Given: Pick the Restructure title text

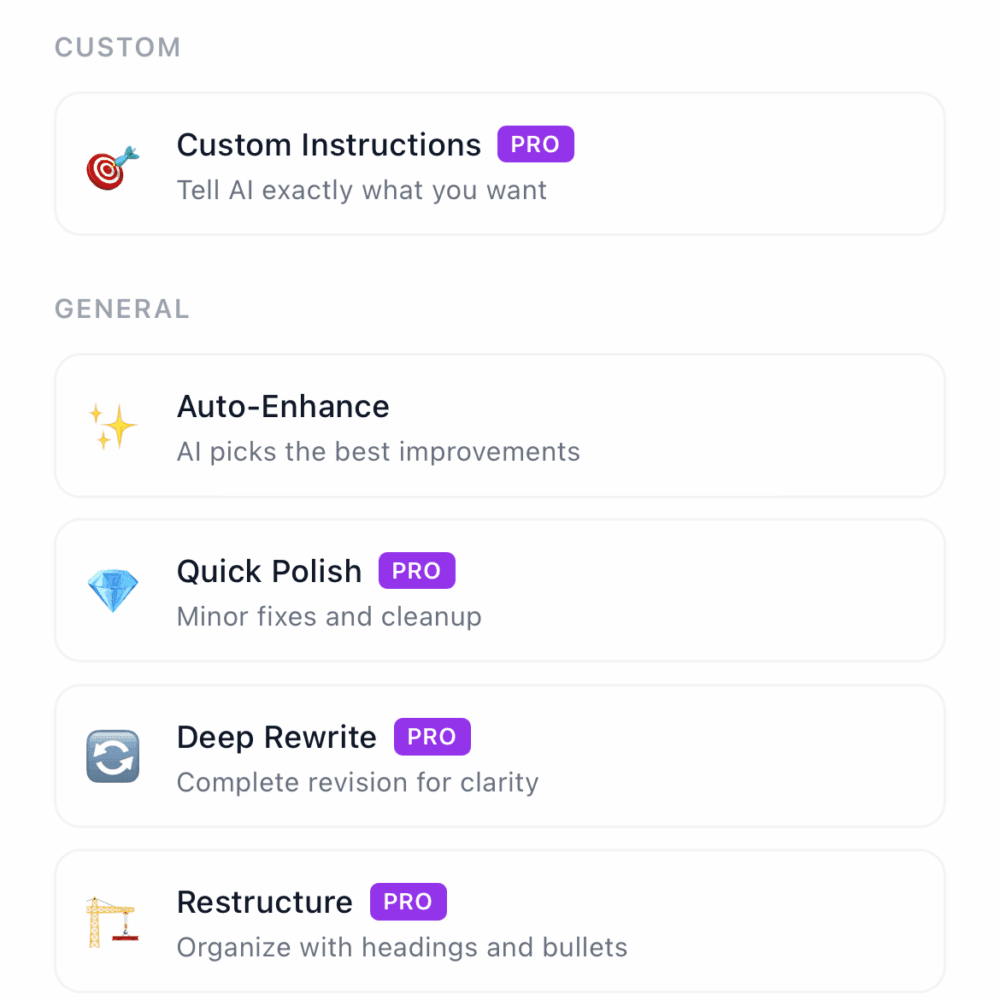Looking at the screenshot, I should 265,903.
